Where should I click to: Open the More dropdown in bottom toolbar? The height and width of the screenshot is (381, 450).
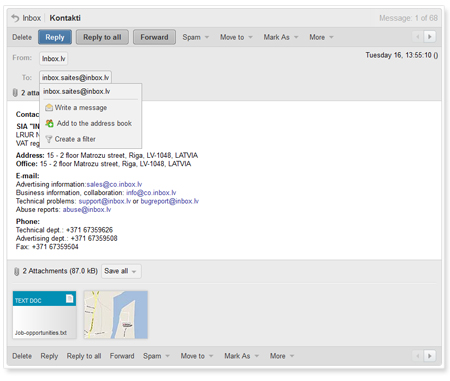click(x=282, y=356)
